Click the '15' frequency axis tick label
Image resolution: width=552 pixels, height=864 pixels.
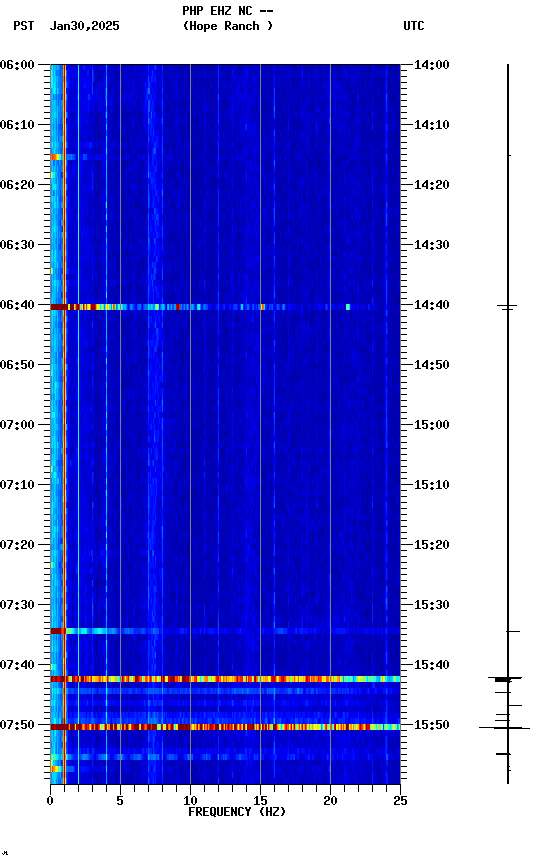point(261,801)
